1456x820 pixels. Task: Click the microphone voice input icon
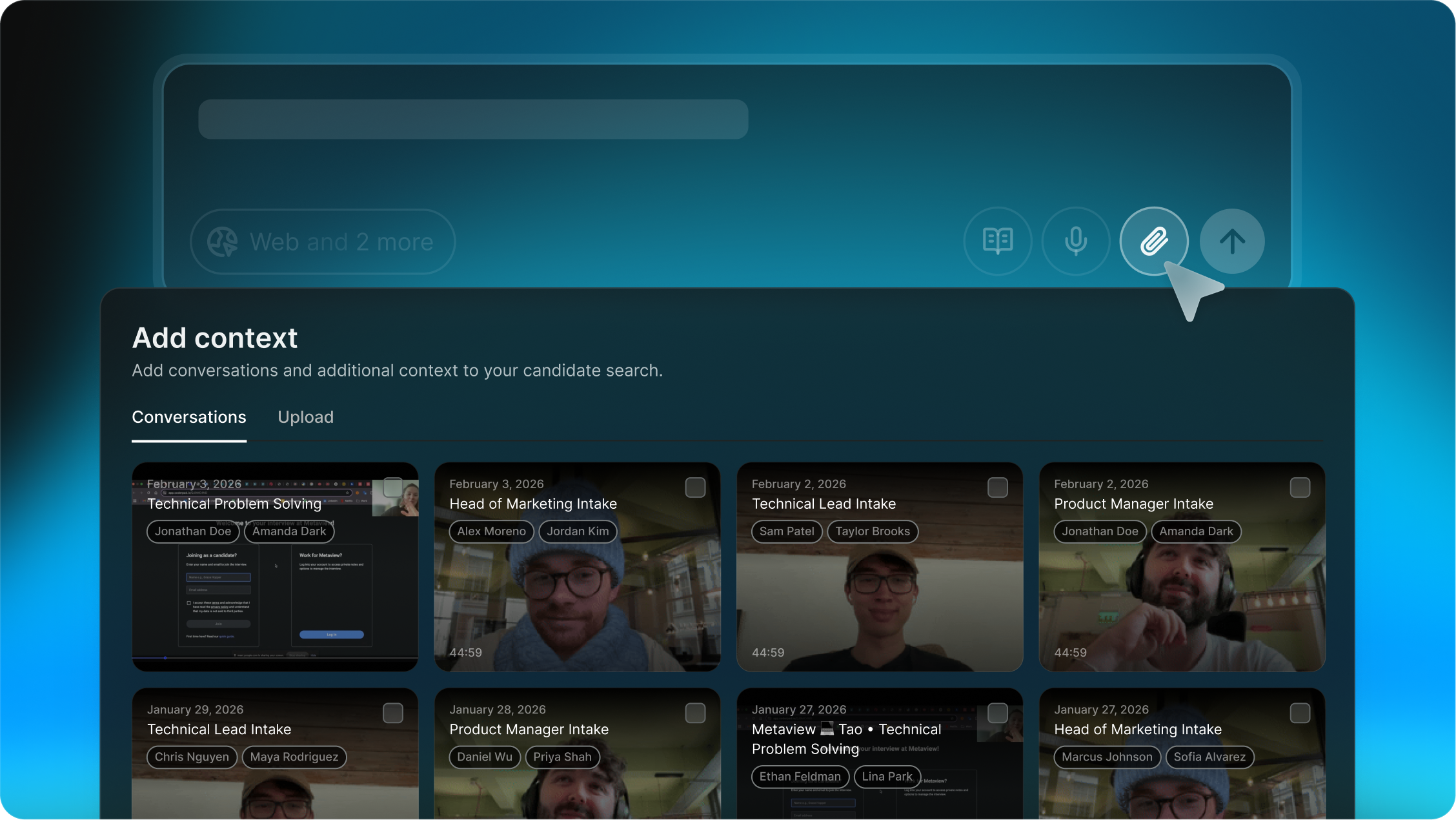point(1075,241)
